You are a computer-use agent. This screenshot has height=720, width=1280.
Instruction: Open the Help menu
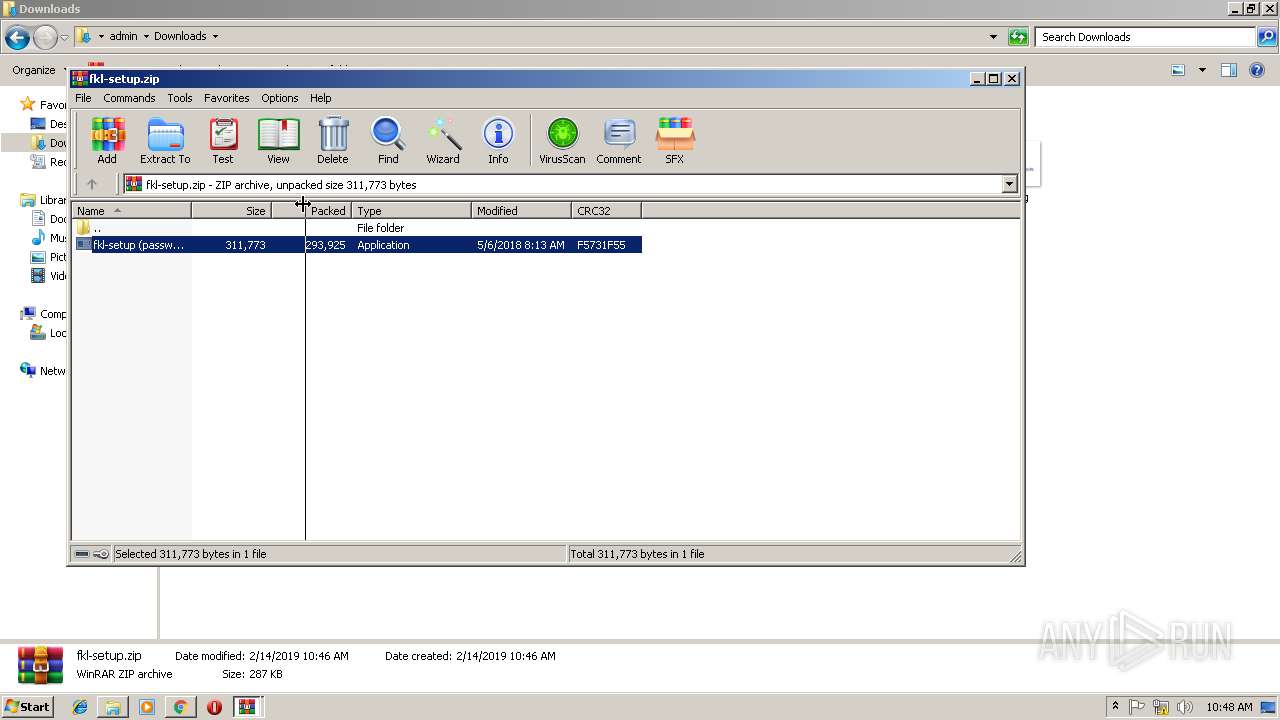click(320, 98)
